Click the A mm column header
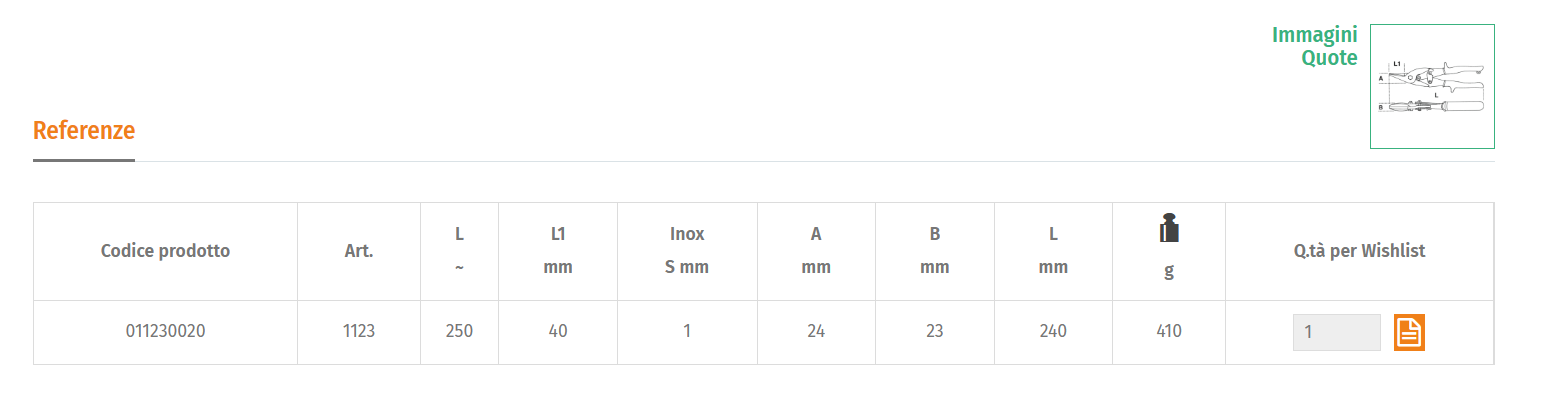This screenshot has height=405, width=1545. (x=816, y=251)
